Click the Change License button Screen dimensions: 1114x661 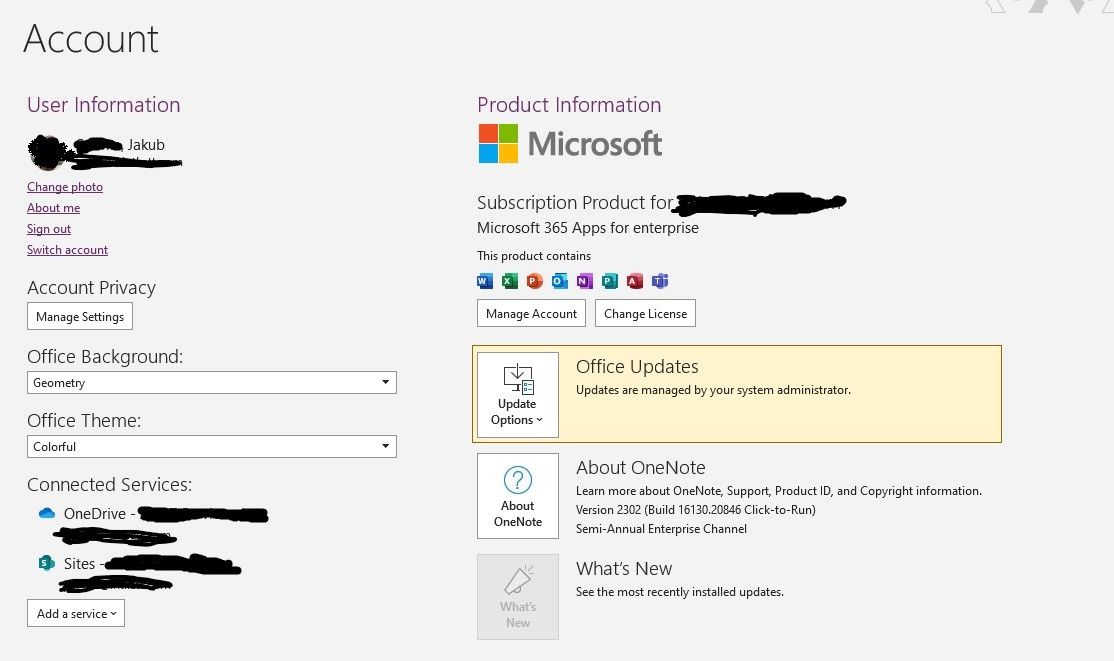tap(645, 313)
